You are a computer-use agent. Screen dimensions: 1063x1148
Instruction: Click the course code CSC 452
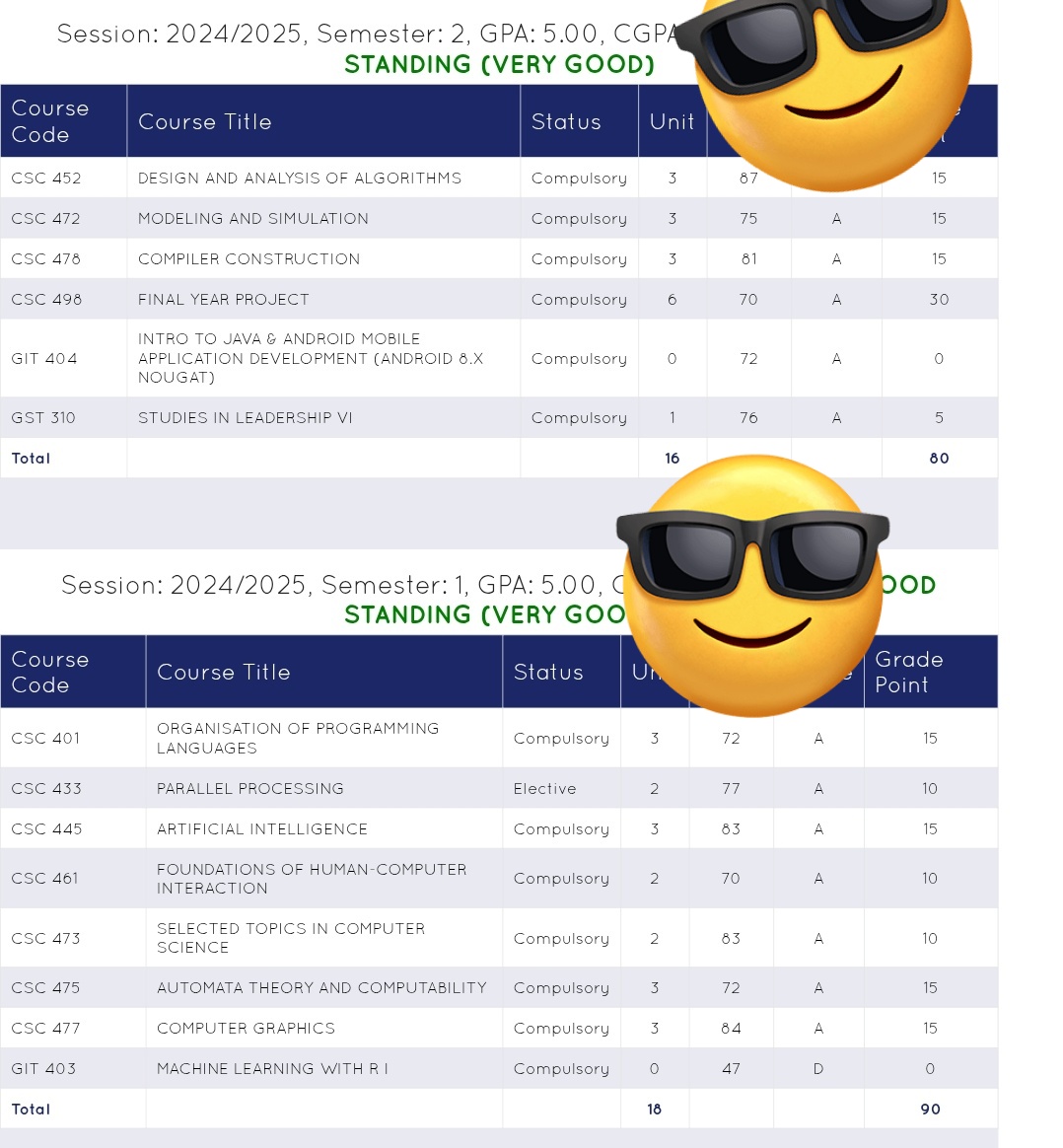(x=46, y=178)
